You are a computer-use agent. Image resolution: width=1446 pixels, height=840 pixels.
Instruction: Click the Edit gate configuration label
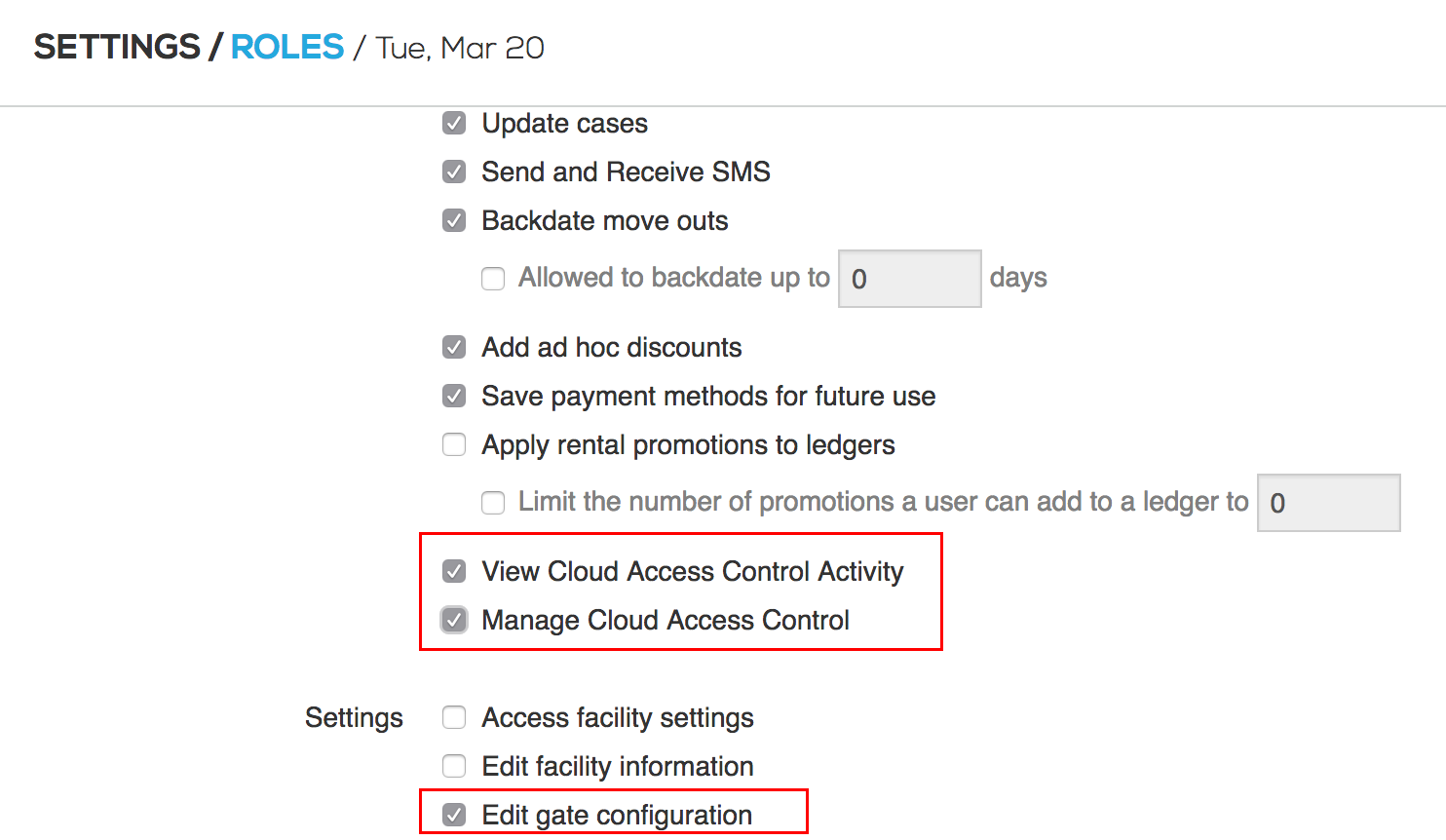[616, 815]
